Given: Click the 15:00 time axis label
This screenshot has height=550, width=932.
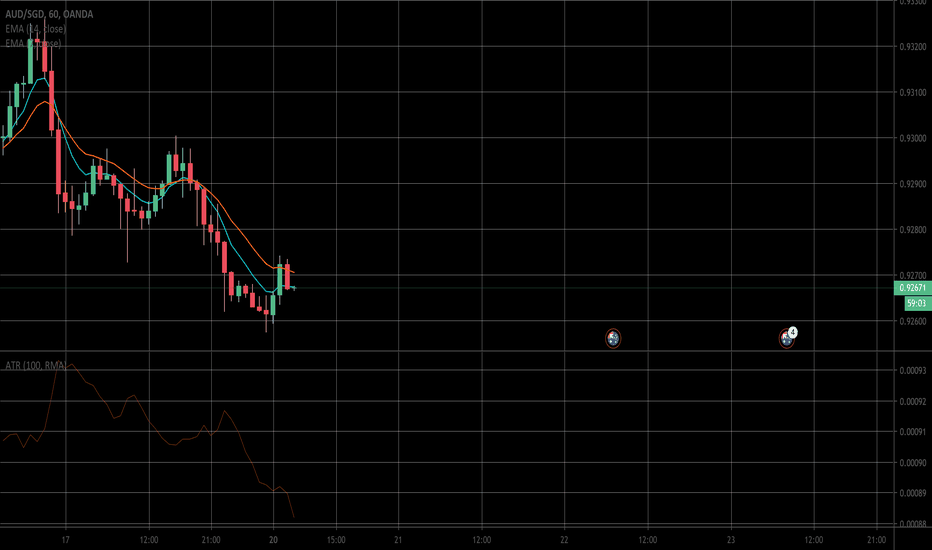Looking at the screenshot, I should tap(336, 540).
